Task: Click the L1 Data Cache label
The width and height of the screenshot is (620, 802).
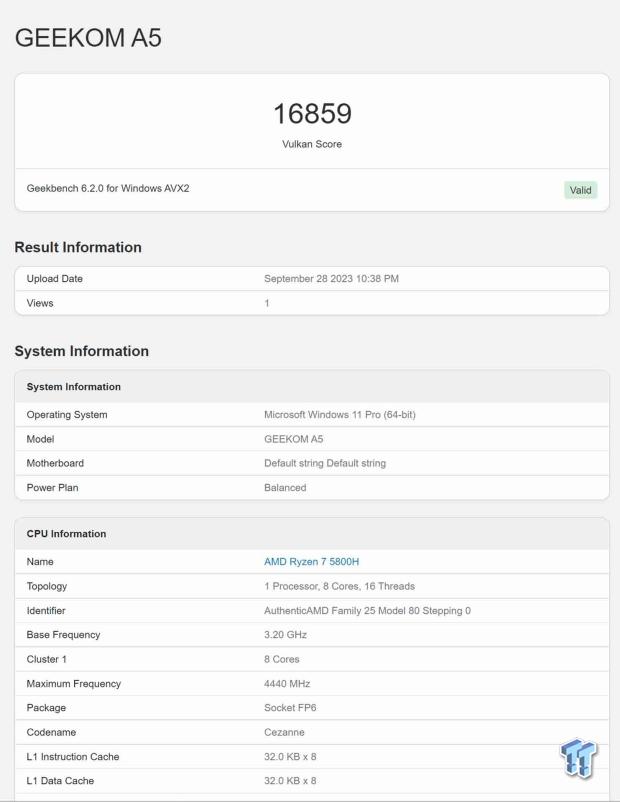Action: tap(60, 781)
